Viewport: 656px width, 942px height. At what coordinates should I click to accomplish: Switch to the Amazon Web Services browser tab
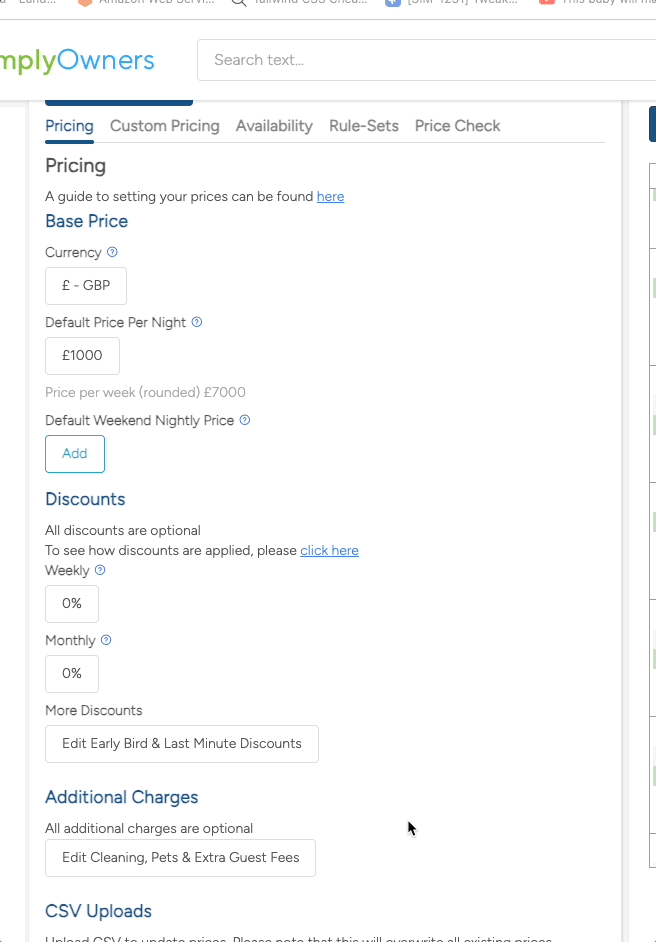(155, 2)
